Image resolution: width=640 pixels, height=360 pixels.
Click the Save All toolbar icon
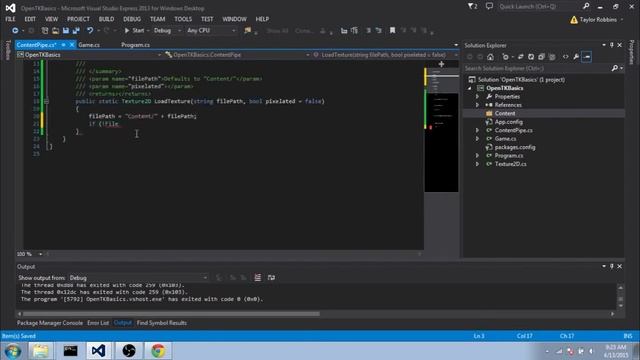pos(76,31)
